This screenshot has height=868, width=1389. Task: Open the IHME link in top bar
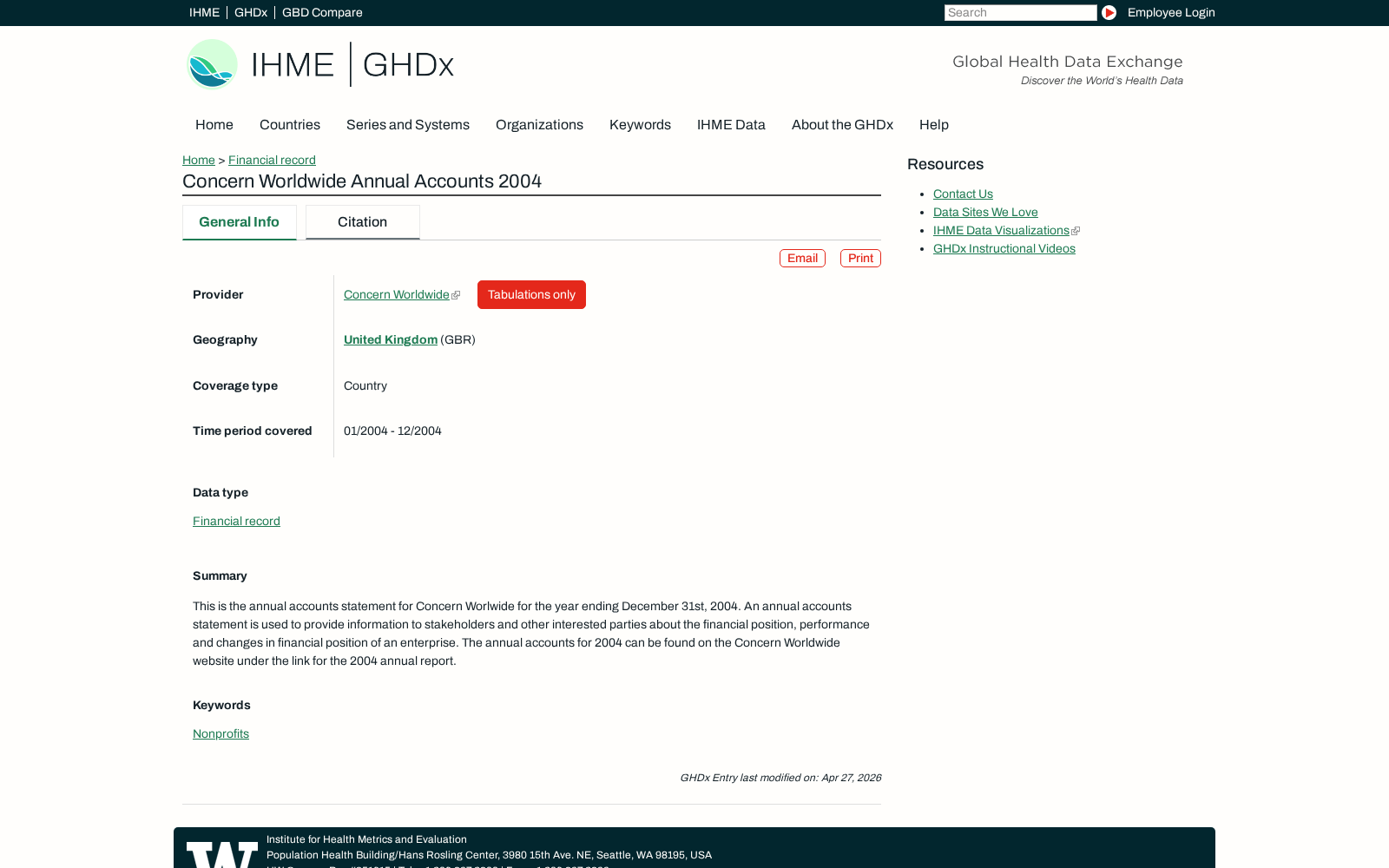[x=204, y=12]
